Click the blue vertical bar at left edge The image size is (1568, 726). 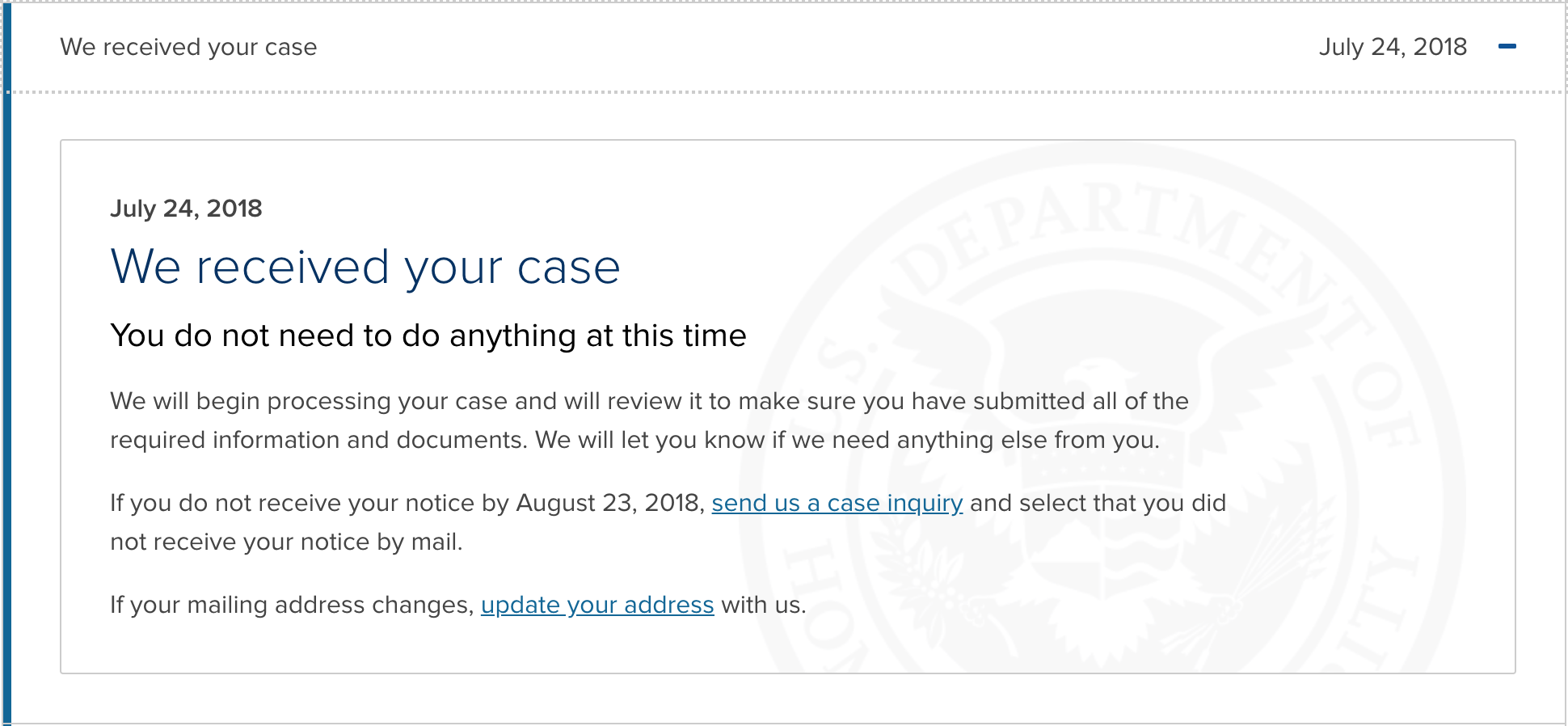(6, 404)
